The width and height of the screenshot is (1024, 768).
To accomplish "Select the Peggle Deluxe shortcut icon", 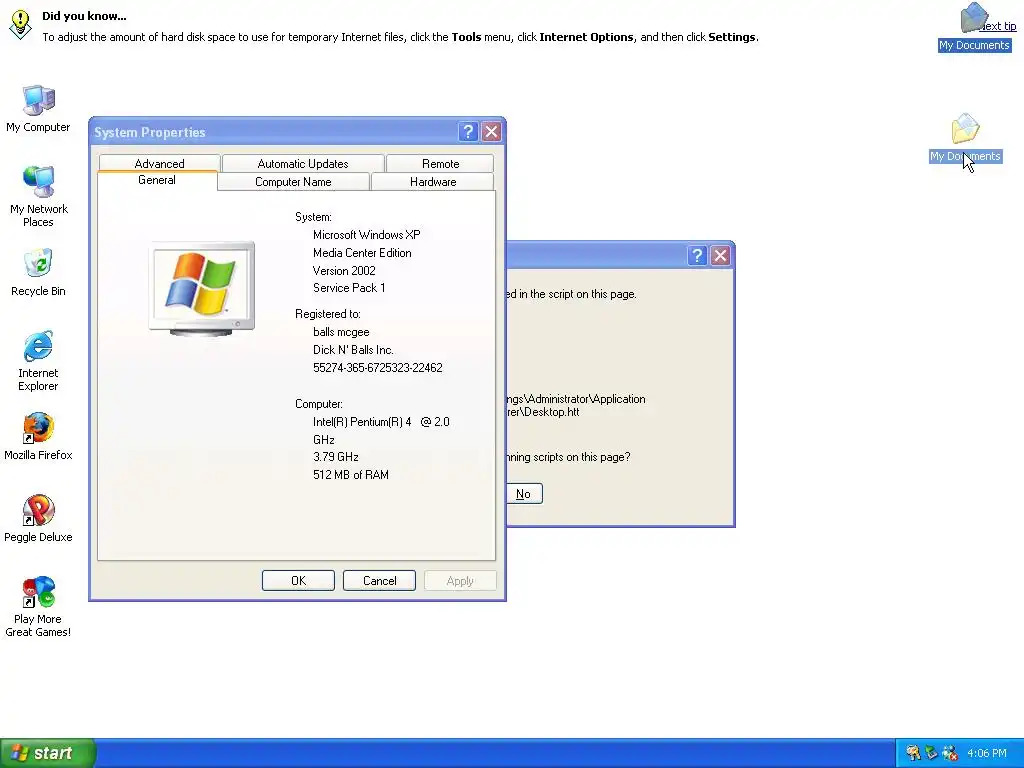I will coord(39,519).
